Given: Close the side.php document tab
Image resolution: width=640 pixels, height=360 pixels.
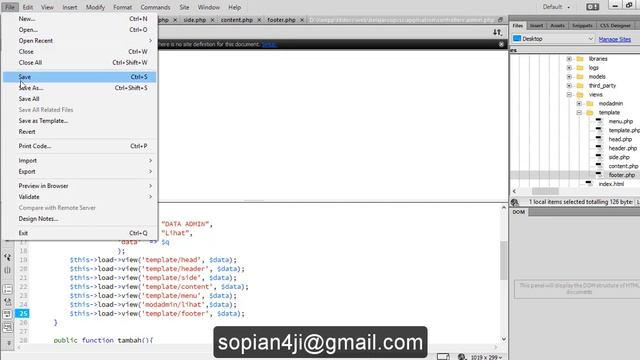Looking at the screenshot, I should pos(212,20).
